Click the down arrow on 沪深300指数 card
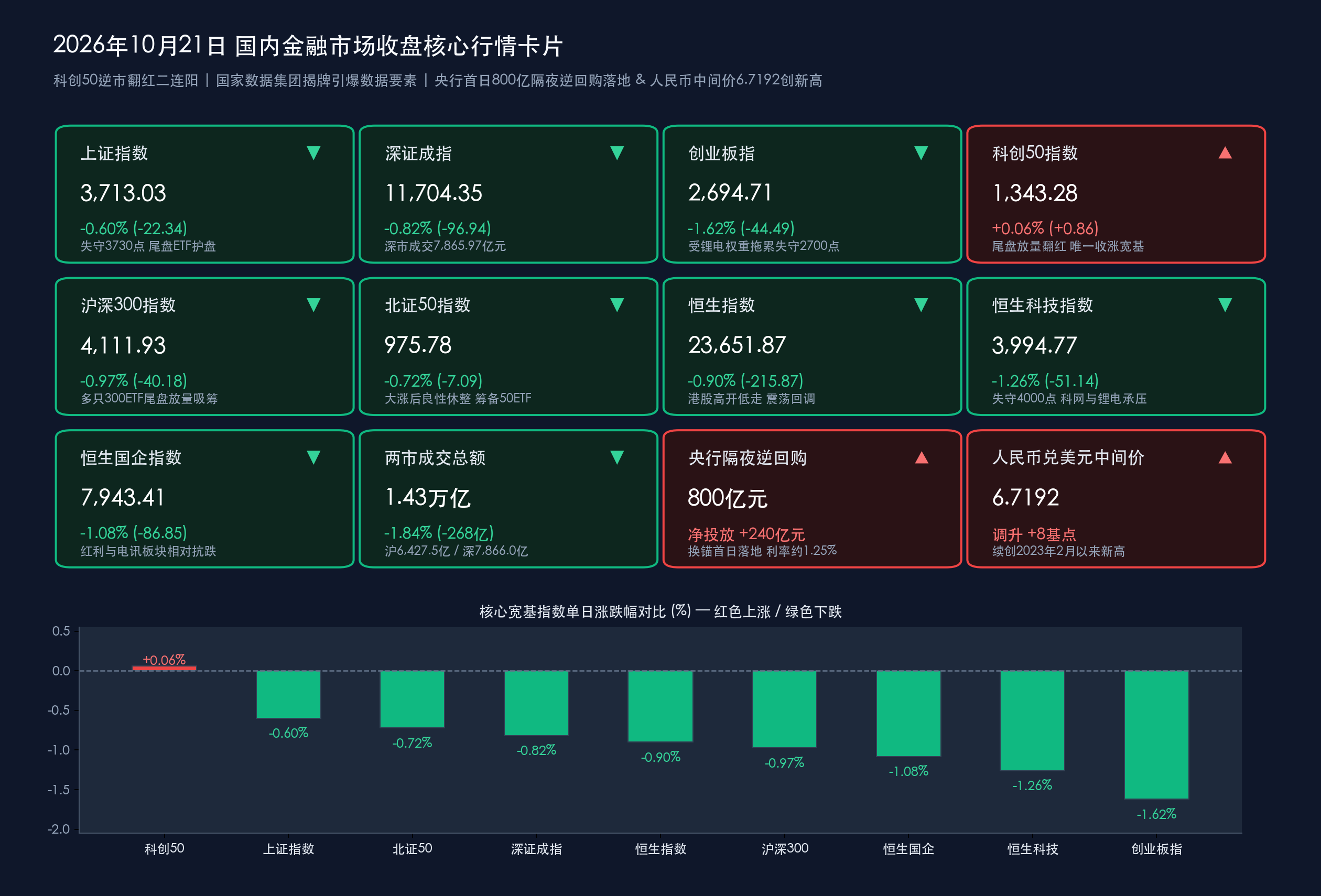Image resolution: width=1321 pixels, height=896 pixels. point(314,305)
